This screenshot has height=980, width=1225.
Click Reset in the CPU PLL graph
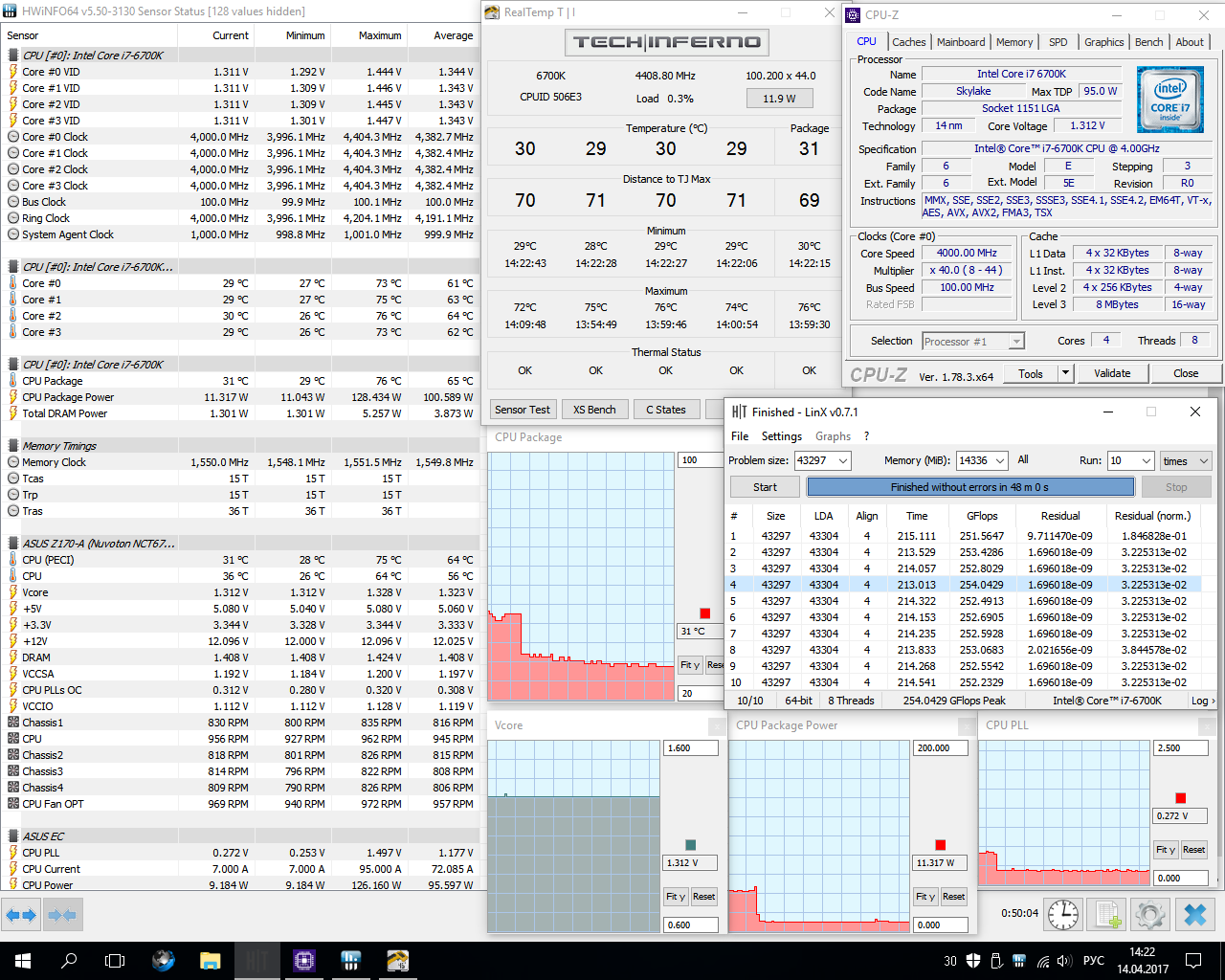(x=1193, y=850)
